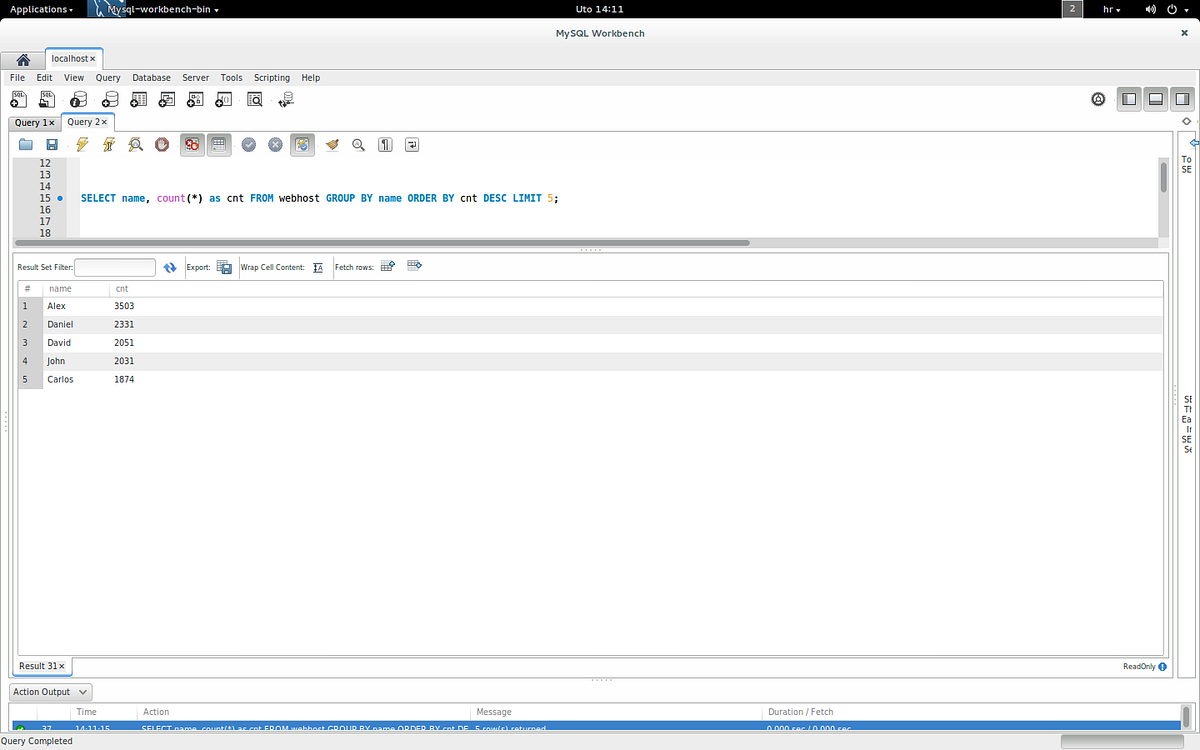Close the Query 2 tab
The image size is (1200, 750).
pos(104,122)
